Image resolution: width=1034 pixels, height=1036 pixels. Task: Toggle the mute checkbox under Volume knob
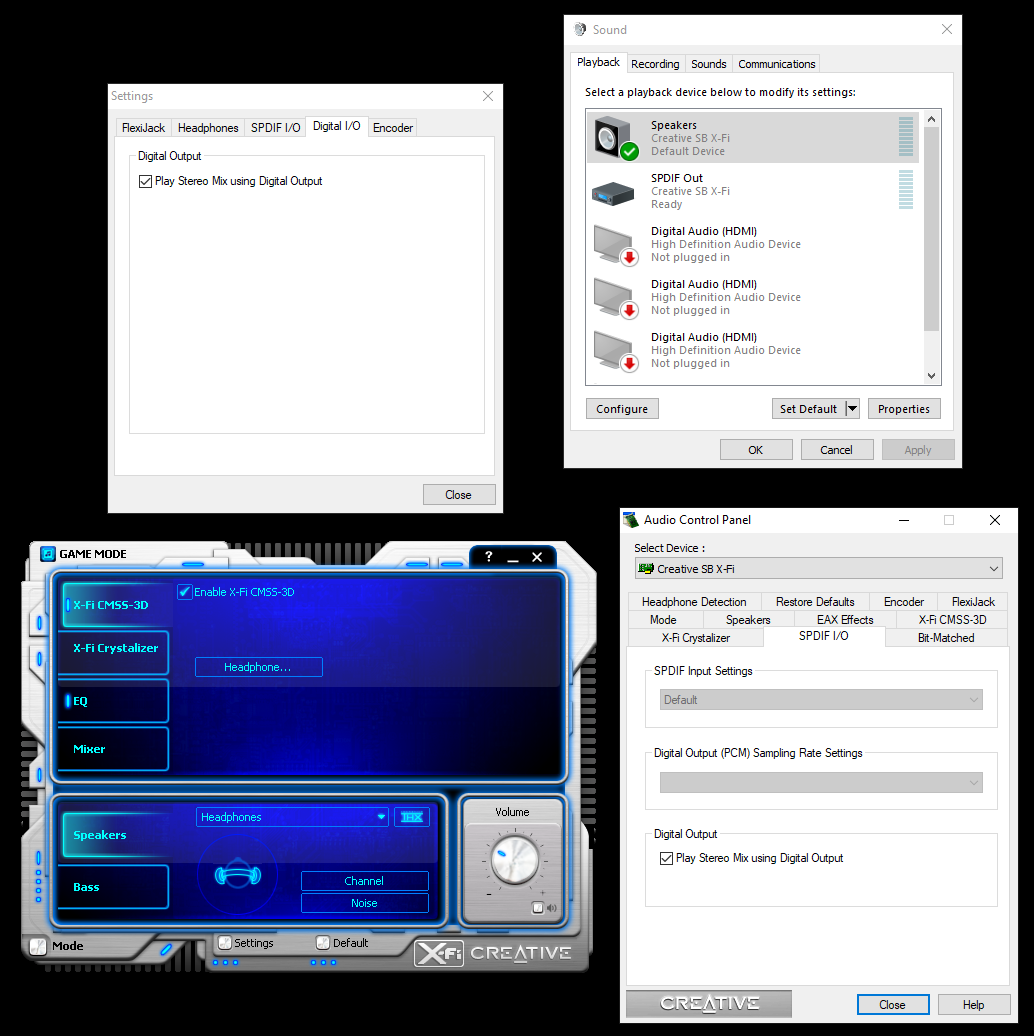click(538, 908)
